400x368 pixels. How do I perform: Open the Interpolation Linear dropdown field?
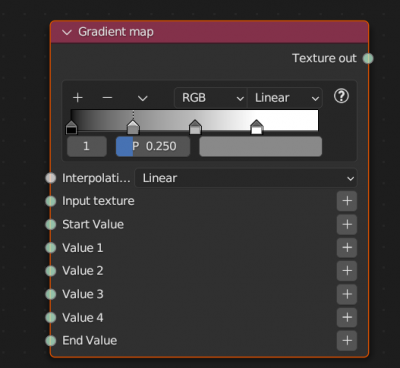pos(246,178)
